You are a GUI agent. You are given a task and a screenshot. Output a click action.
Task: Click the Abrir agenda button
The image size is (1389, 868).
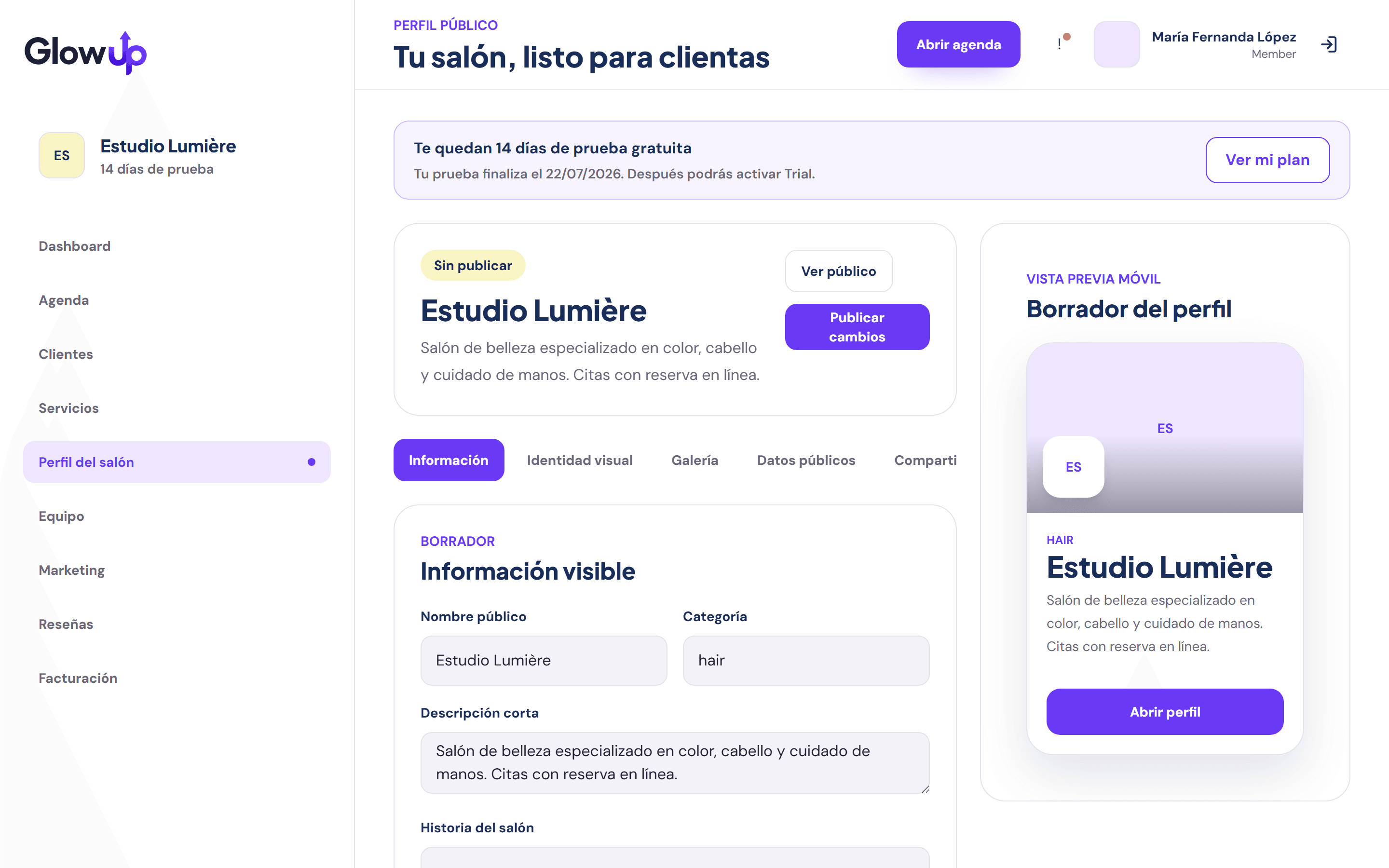[958, 44]
